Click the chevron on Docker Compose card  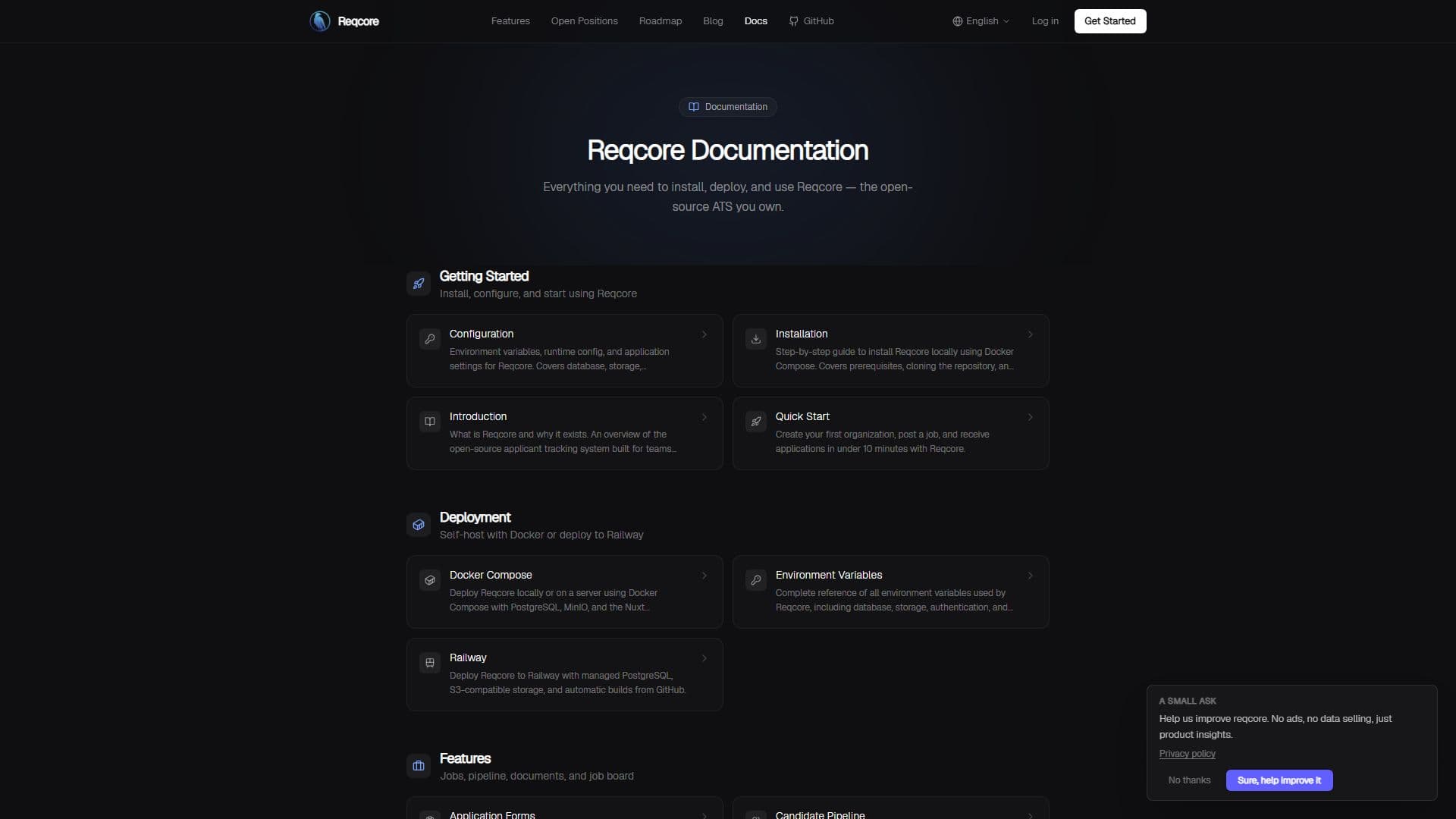pyautogui.click(x=704, y=576)
